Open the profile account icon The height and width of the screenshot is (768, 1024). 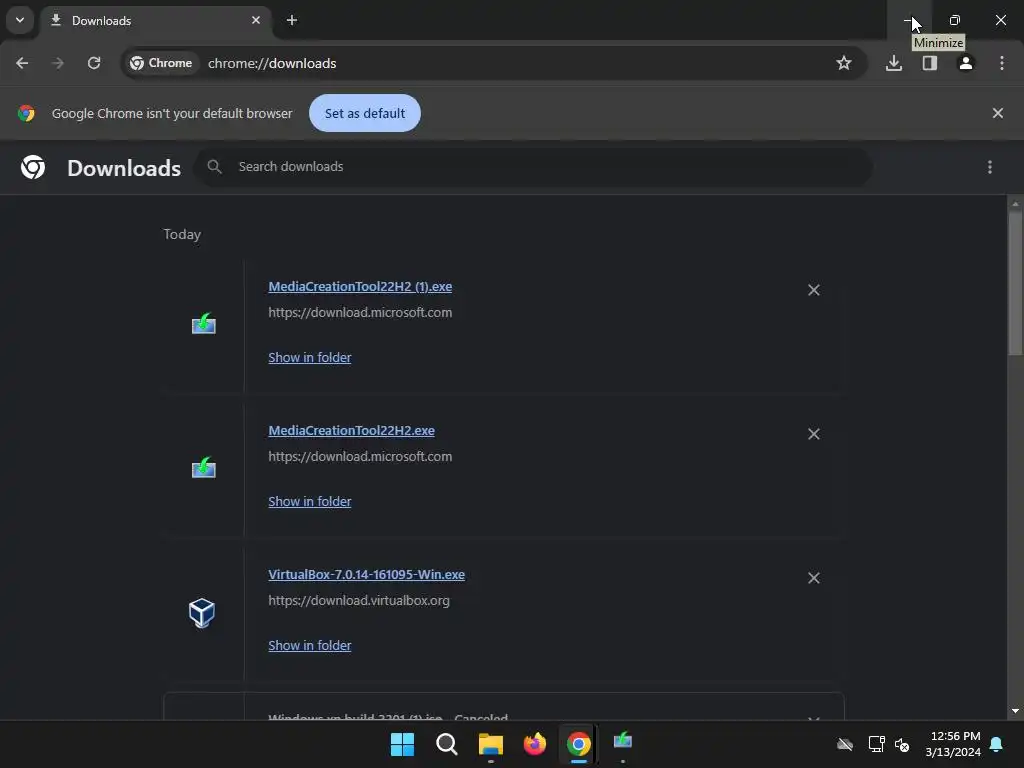pyautogui.click(x=966, y=63)
